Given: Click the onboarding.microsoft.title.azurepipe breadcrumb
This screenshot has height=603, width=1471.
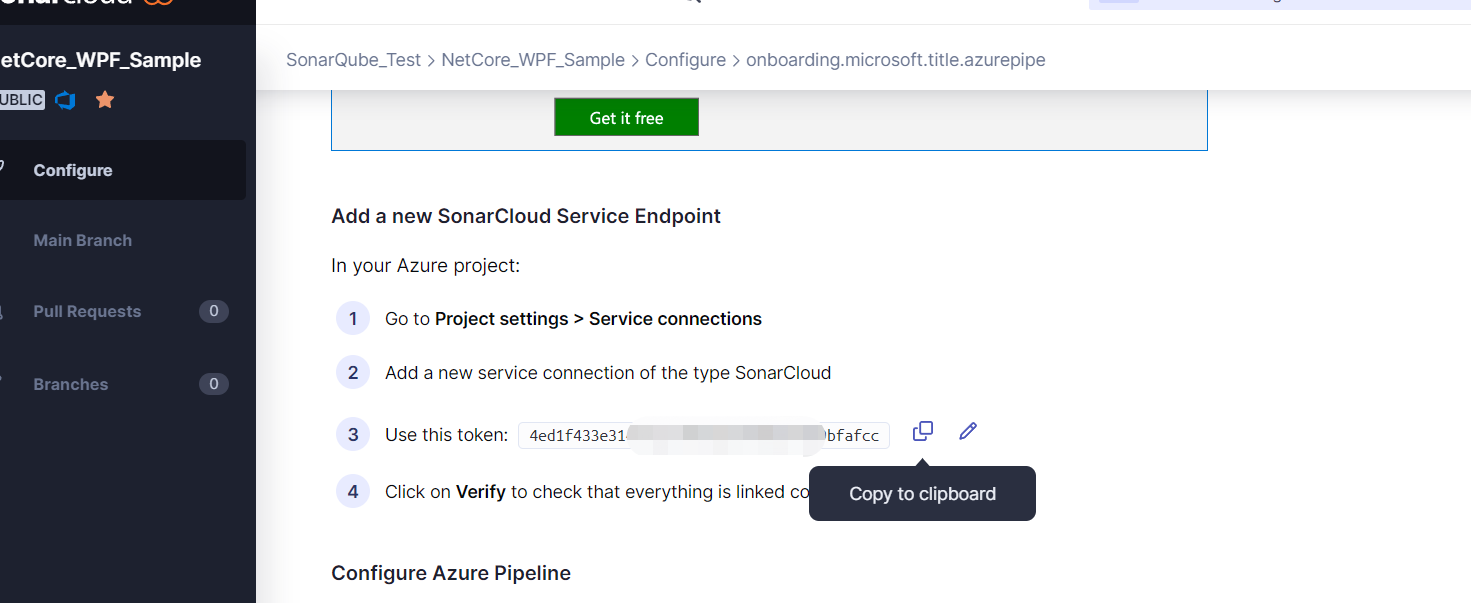Looking at the screenshot, I should 895,59.
